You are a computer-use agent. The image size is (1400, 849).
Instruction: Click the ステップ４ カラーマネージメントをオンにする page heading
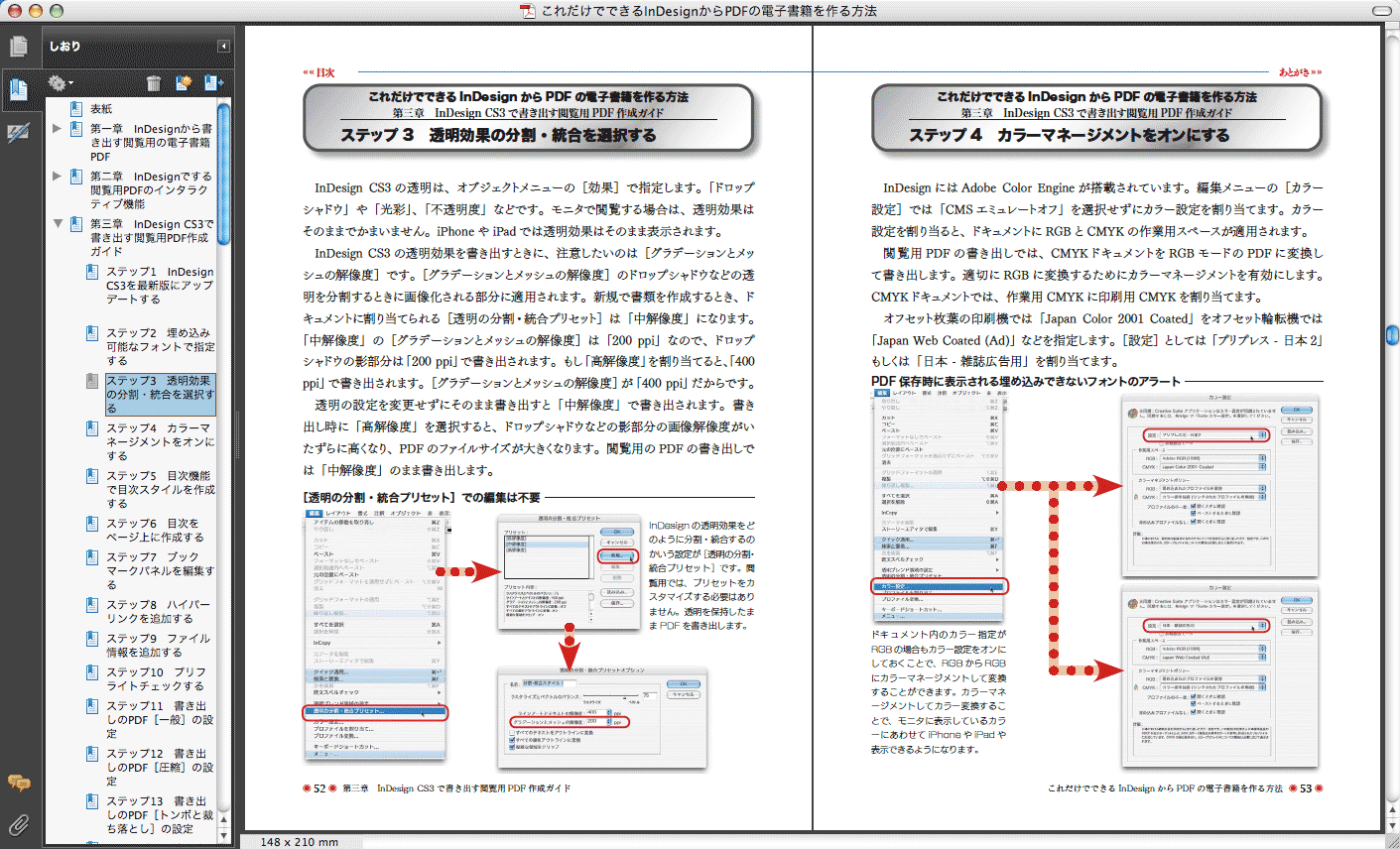pos(1069,135)
